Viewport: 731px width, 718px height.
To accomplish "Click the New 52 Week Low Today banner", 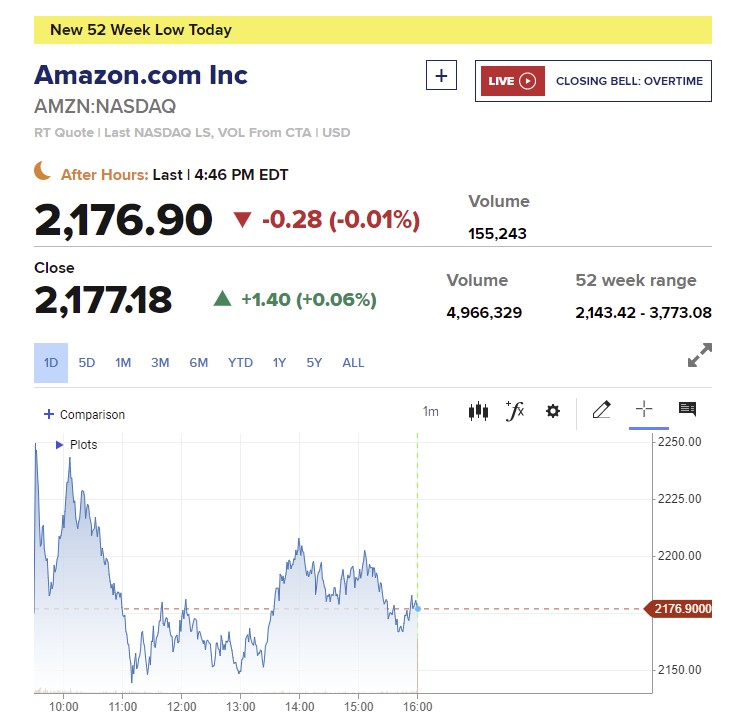I will [372, 30].
